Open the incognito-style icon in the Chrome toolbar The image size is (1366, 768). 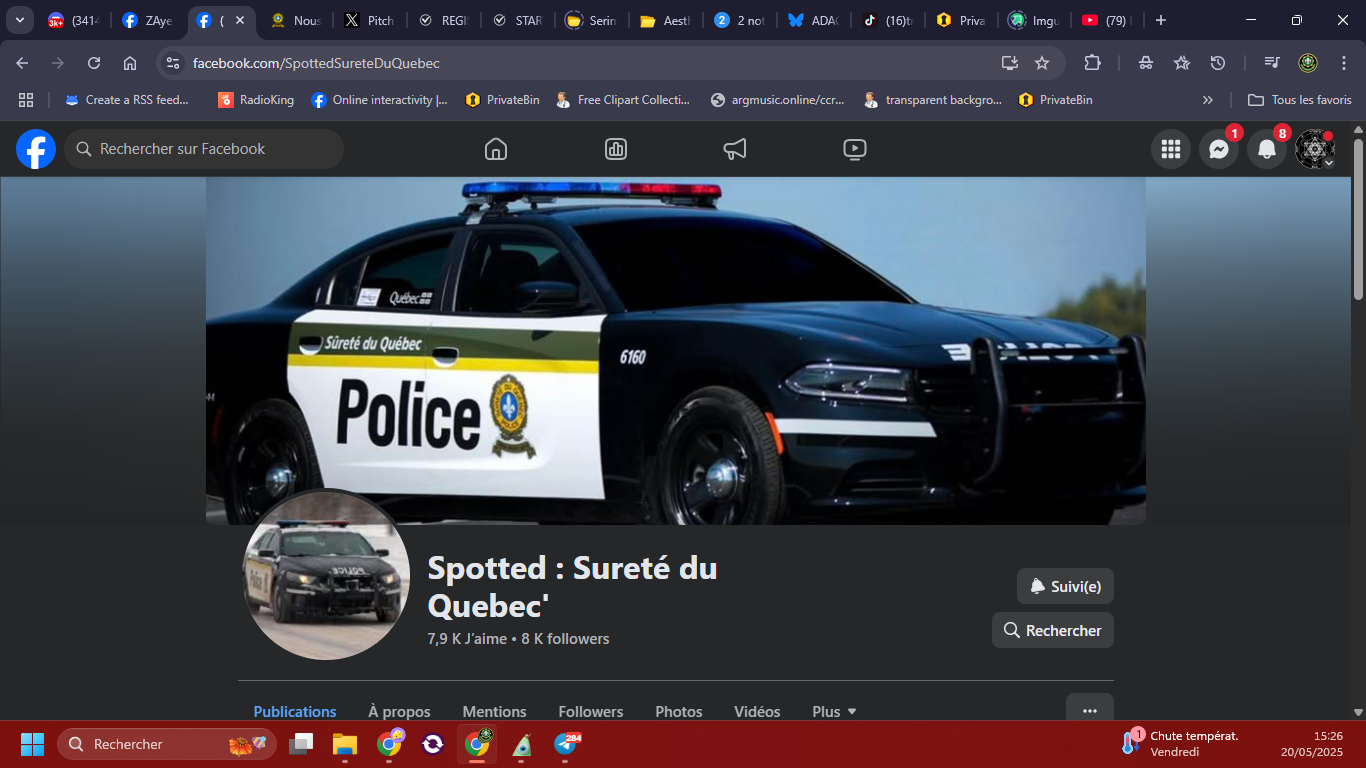point(1146,63)
